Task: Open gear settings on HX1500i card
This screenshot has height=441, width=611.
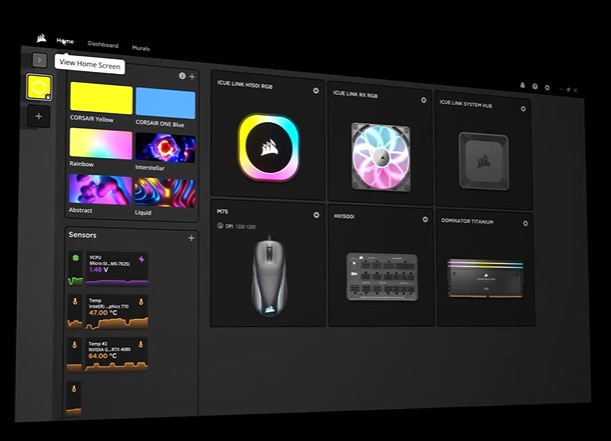Action: [x=425, y=220]
